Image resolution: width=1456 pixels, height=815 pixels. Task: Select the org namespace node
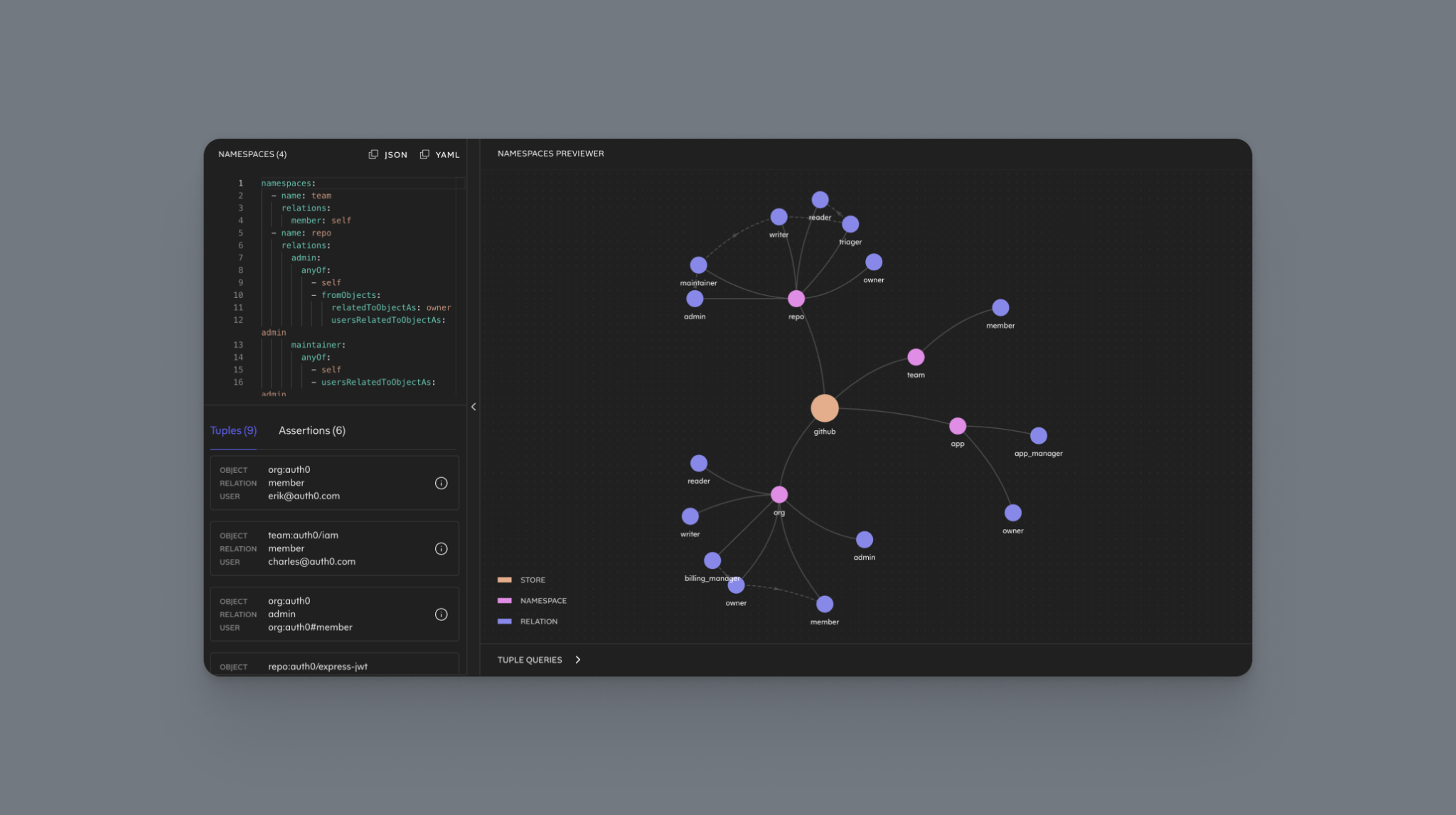click(x=779, y=494)
